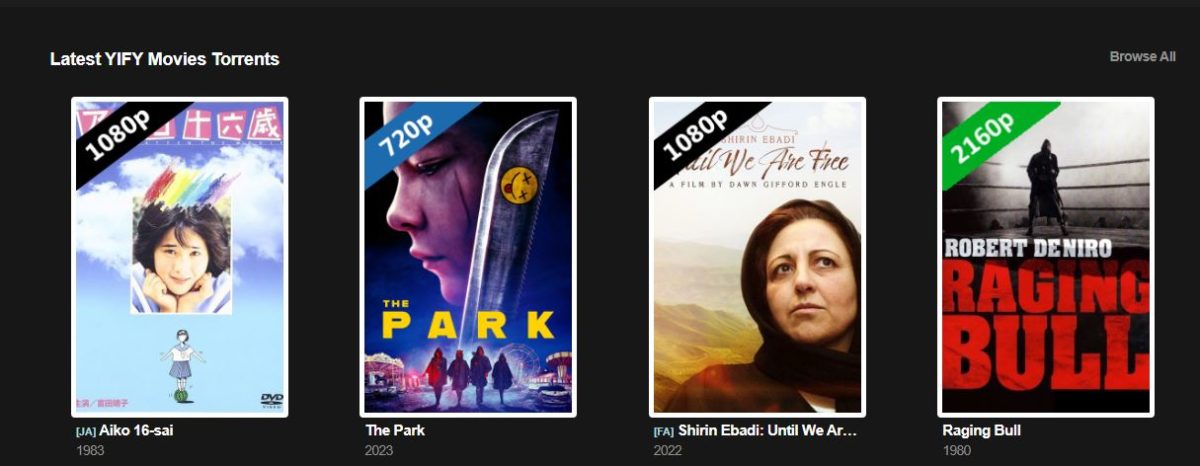Click the Latest YIFY Movies Torrents heading
Viewport: 1200px width, 466px height.
tap(165, 59)
